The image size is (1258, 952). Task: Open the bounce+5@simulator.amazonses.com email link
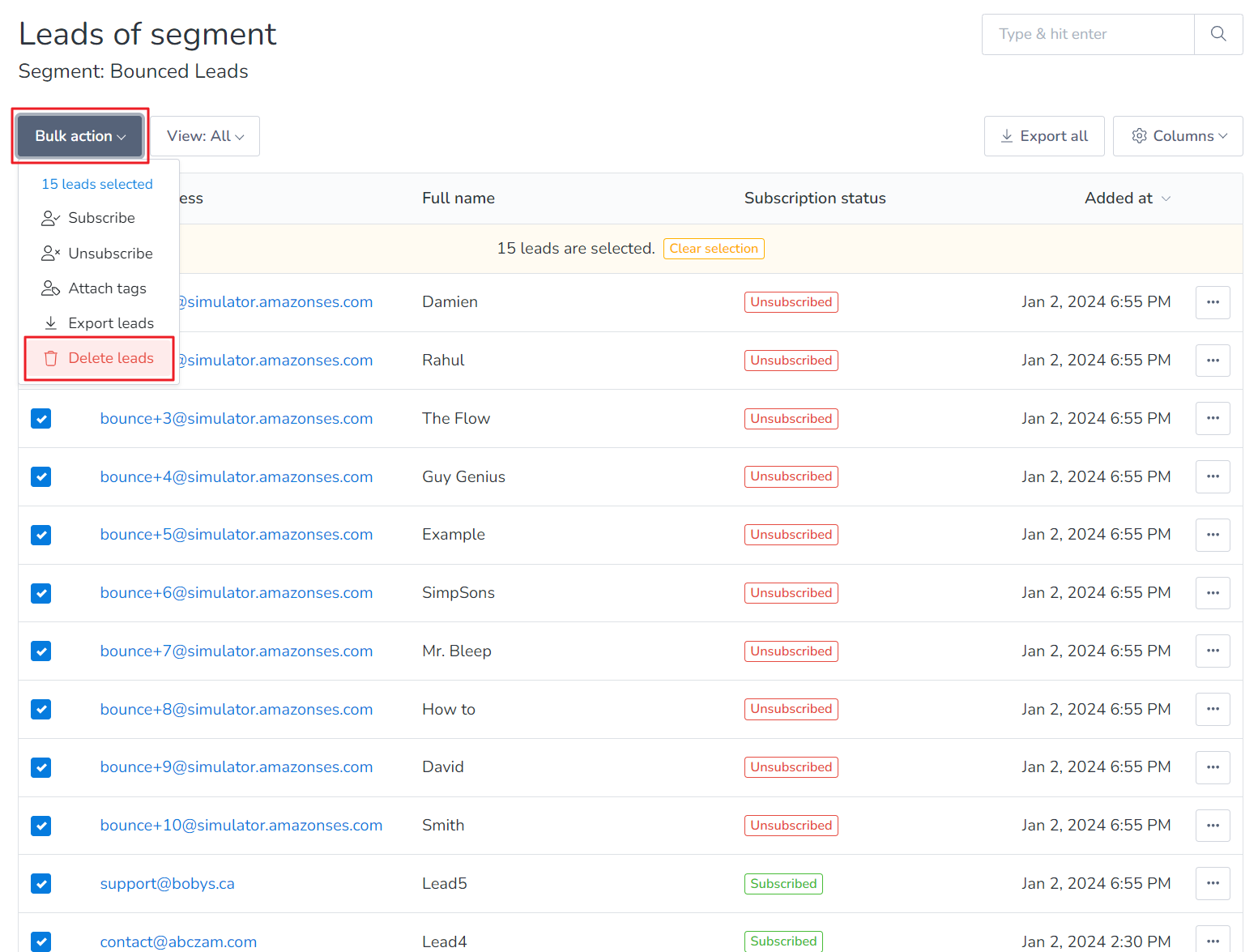(x=237, y=534)
